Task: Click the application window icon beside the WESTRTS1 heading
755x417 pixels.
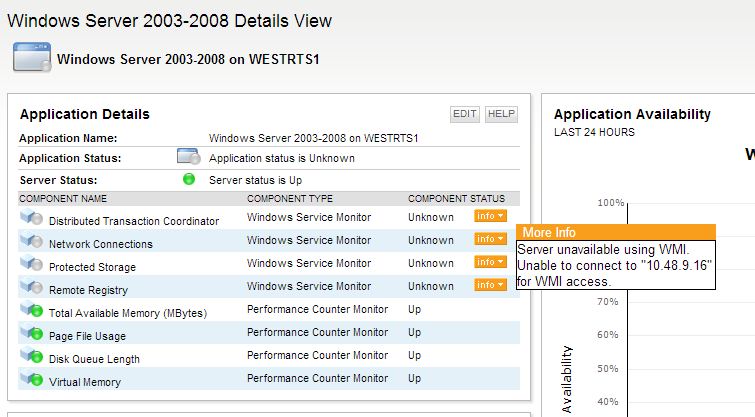Action: click(x=32, y=57)
